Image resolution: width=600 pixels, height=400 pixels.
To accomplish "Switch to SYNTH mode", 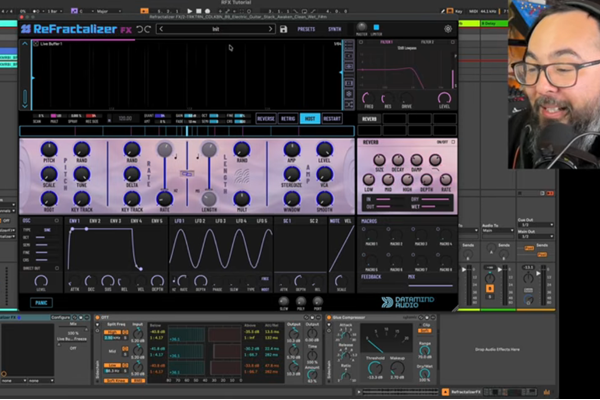I will 334,29.
